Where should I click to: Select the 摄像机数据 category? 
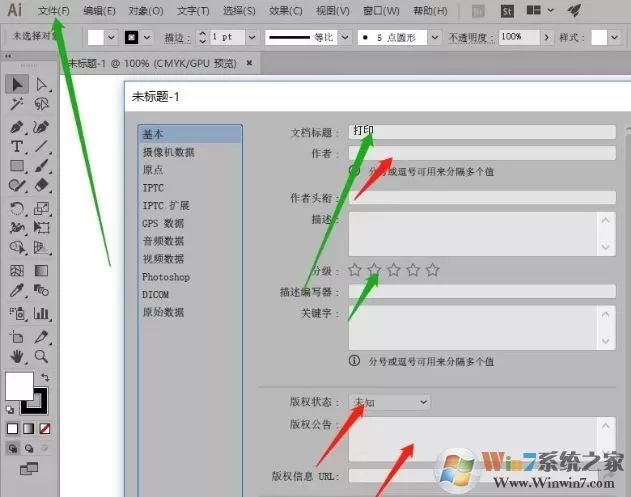coord(168,152)
